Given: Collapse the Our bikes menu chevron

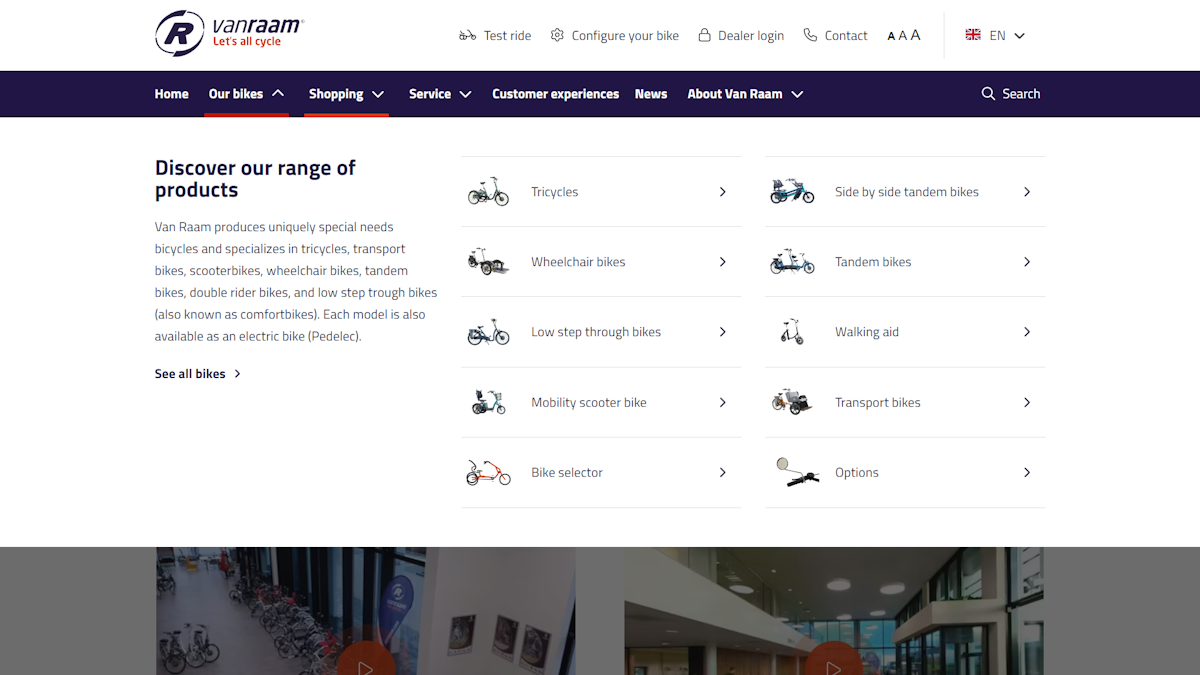Looking at the screenshot, I should (278, 93).
